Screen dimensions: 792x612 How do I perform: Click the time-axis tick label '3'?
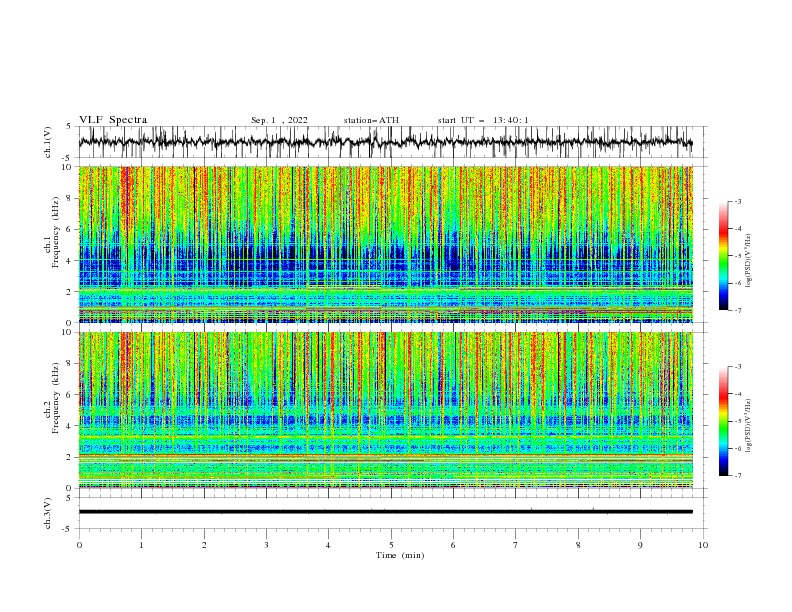(266, 545)
